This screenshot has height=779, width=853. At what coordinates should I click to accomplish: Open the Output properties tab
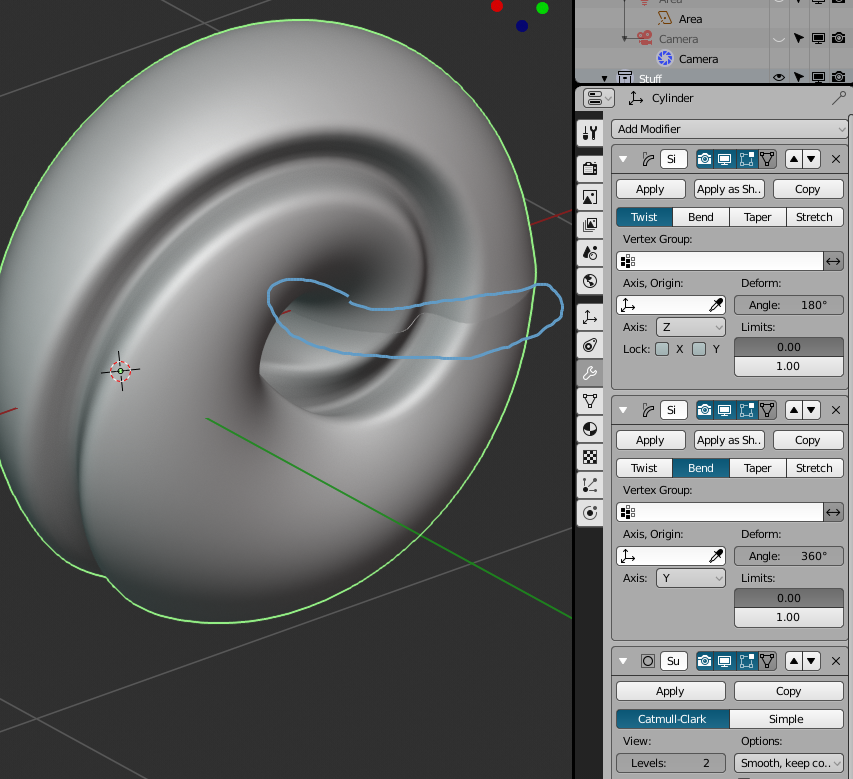590,196
